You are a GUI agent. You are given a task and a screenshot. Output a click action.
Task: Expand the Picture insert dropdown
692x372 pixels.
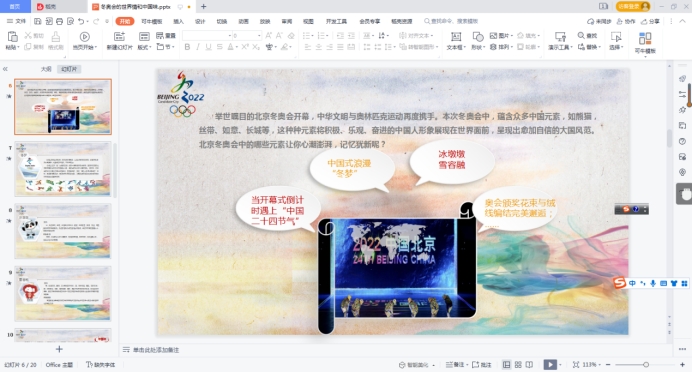[512, 35]
